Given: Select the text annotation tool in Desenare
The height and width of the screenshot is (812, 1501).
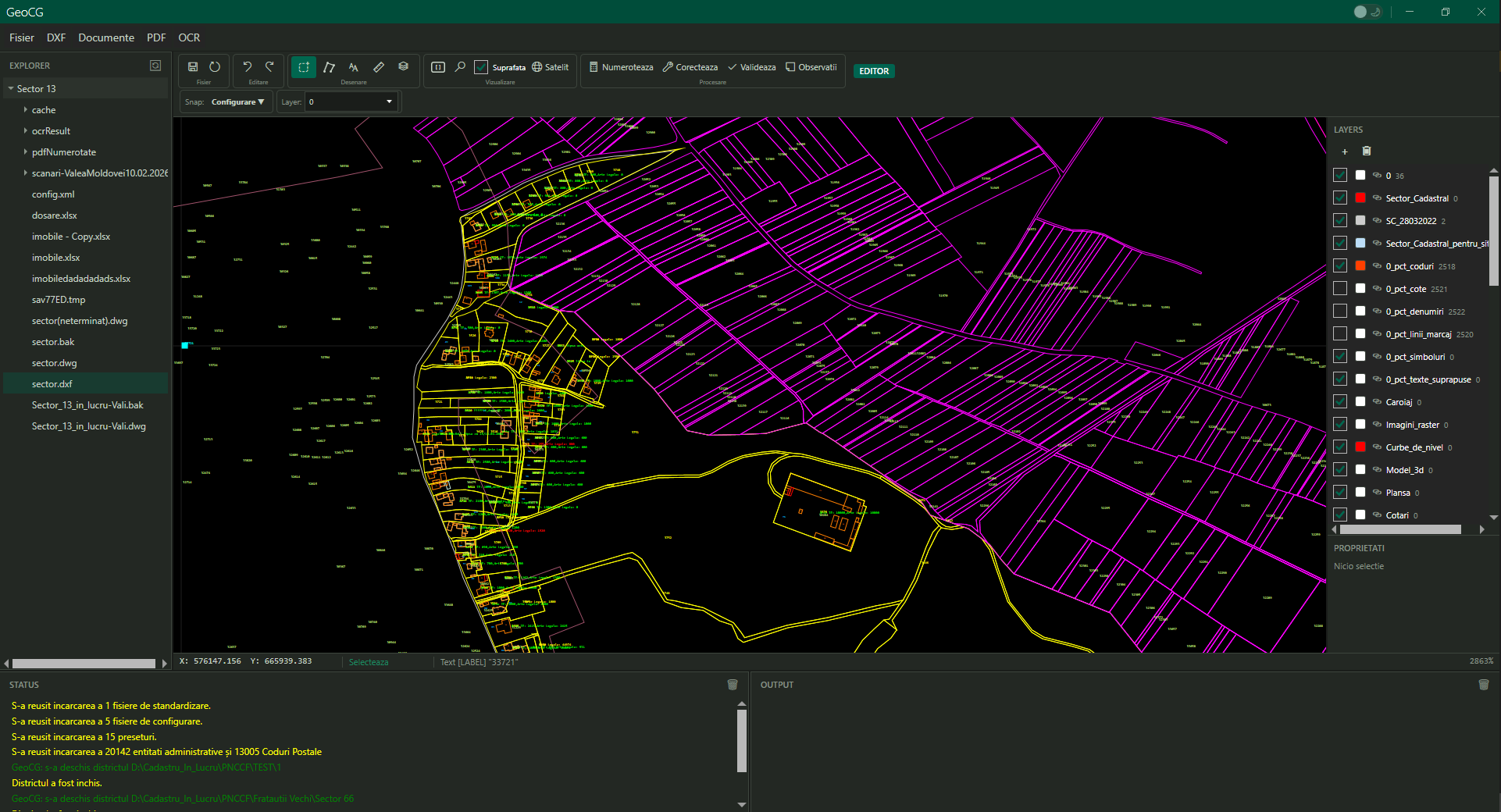Looking at the screenshot, I should pyautogui.click(x=354, y=67).
